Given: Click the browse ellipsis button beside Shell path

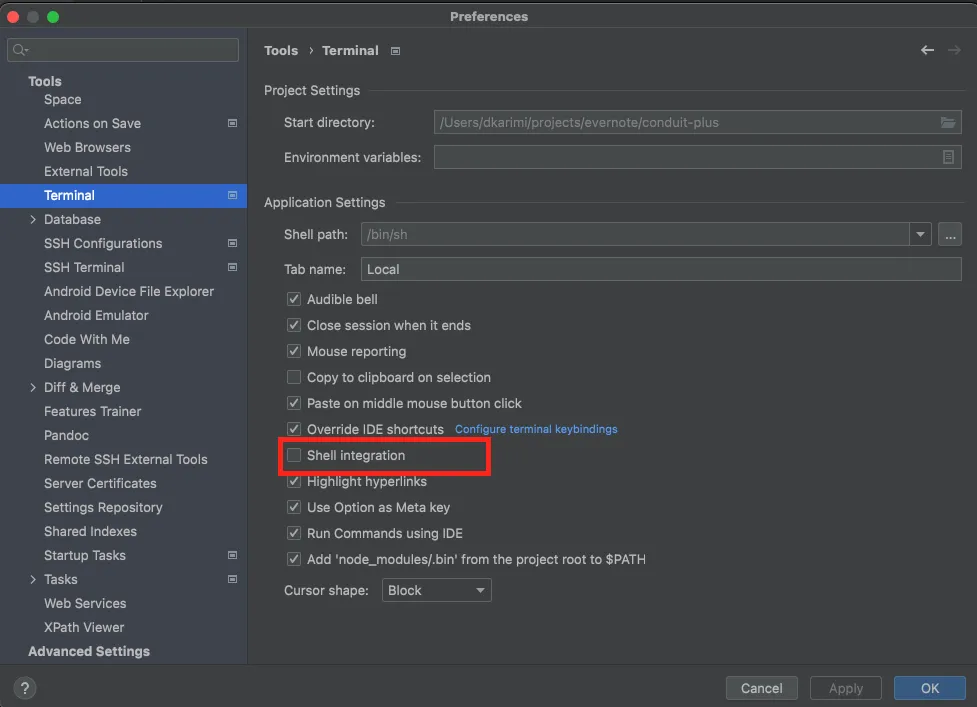Looking at the screenshot, I should click(x=949, y=235).
